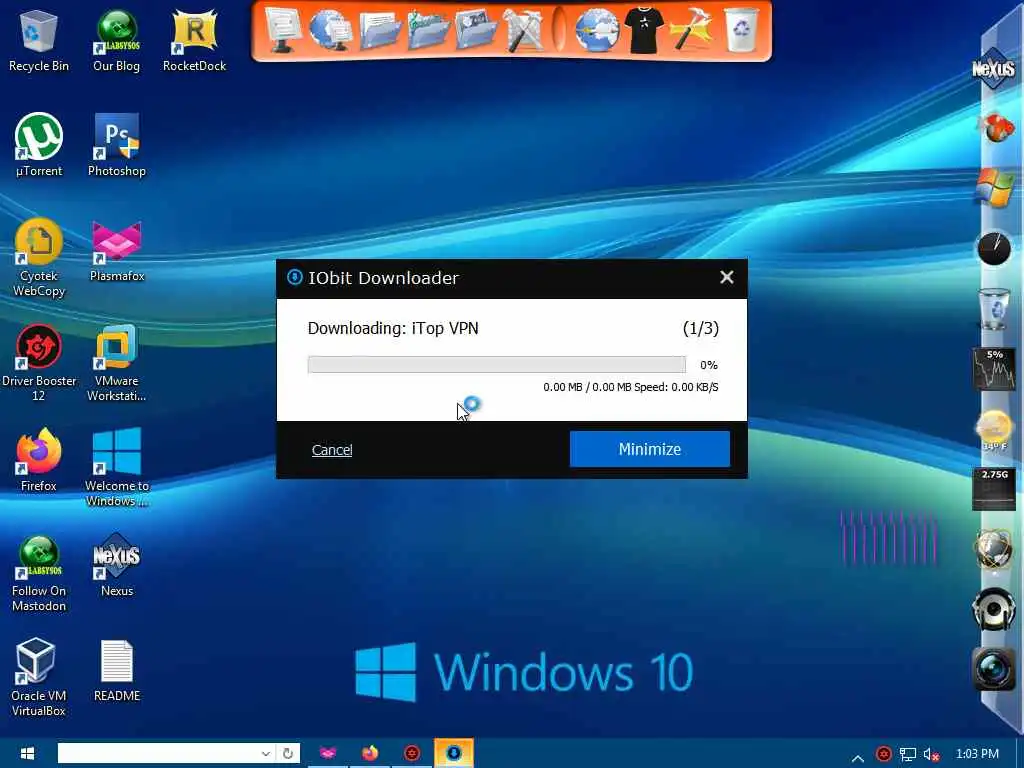Open the Windows Start menu
This screenshot has width=1024, height=768.
[x=27, y=753]
